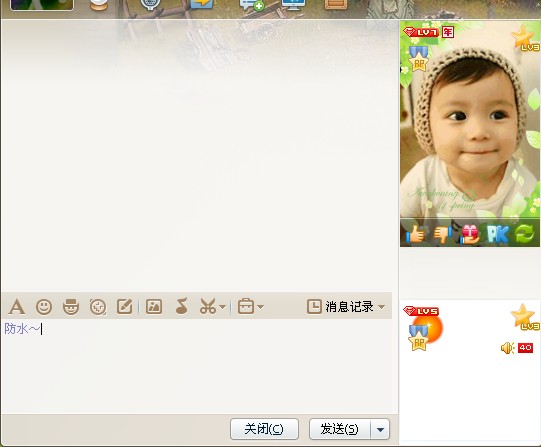
Task: Start a PK challenge on avatar show
Action: (498, 234)
